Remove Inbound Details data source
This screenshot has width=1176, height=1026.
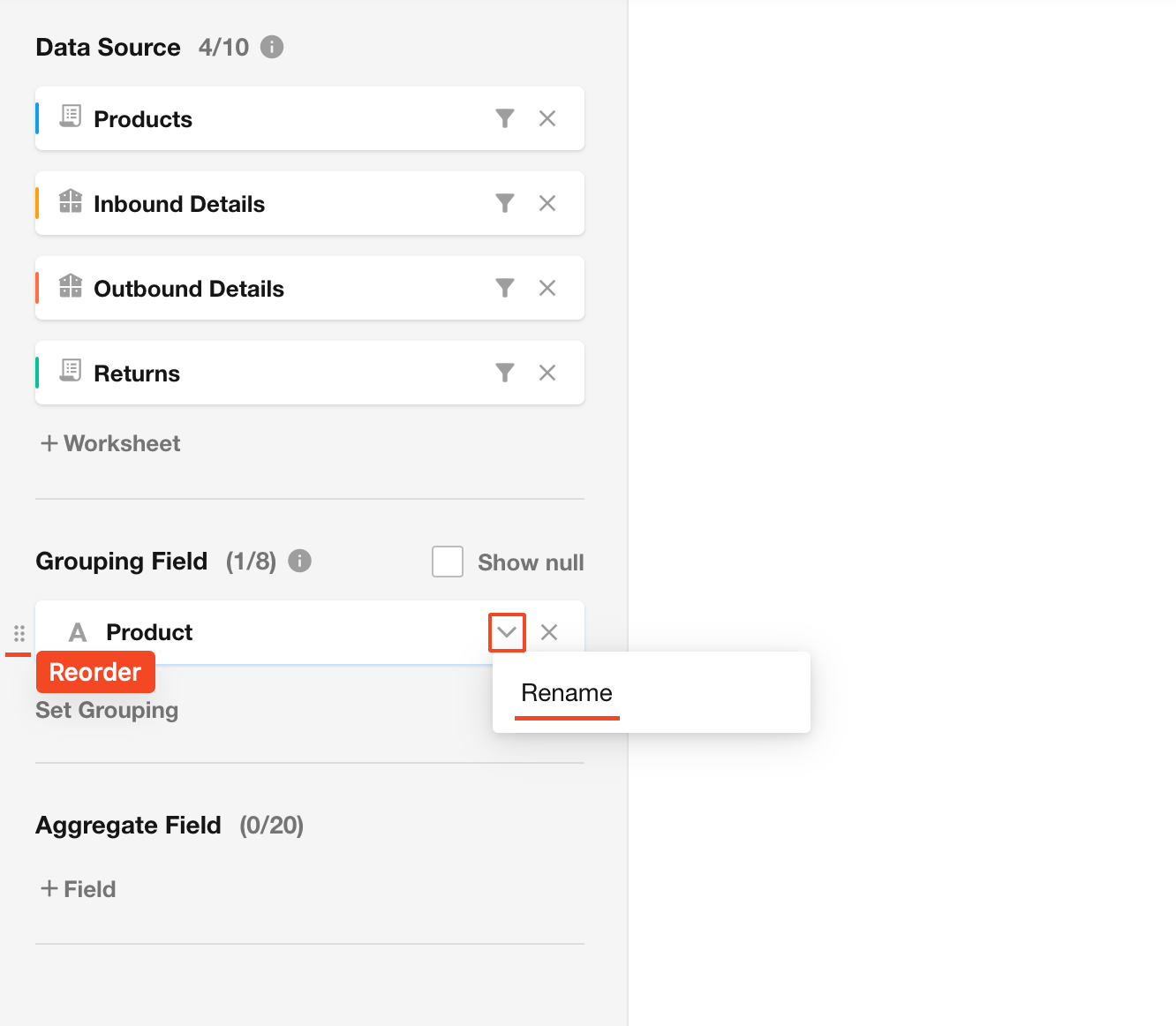pos(547,203)
